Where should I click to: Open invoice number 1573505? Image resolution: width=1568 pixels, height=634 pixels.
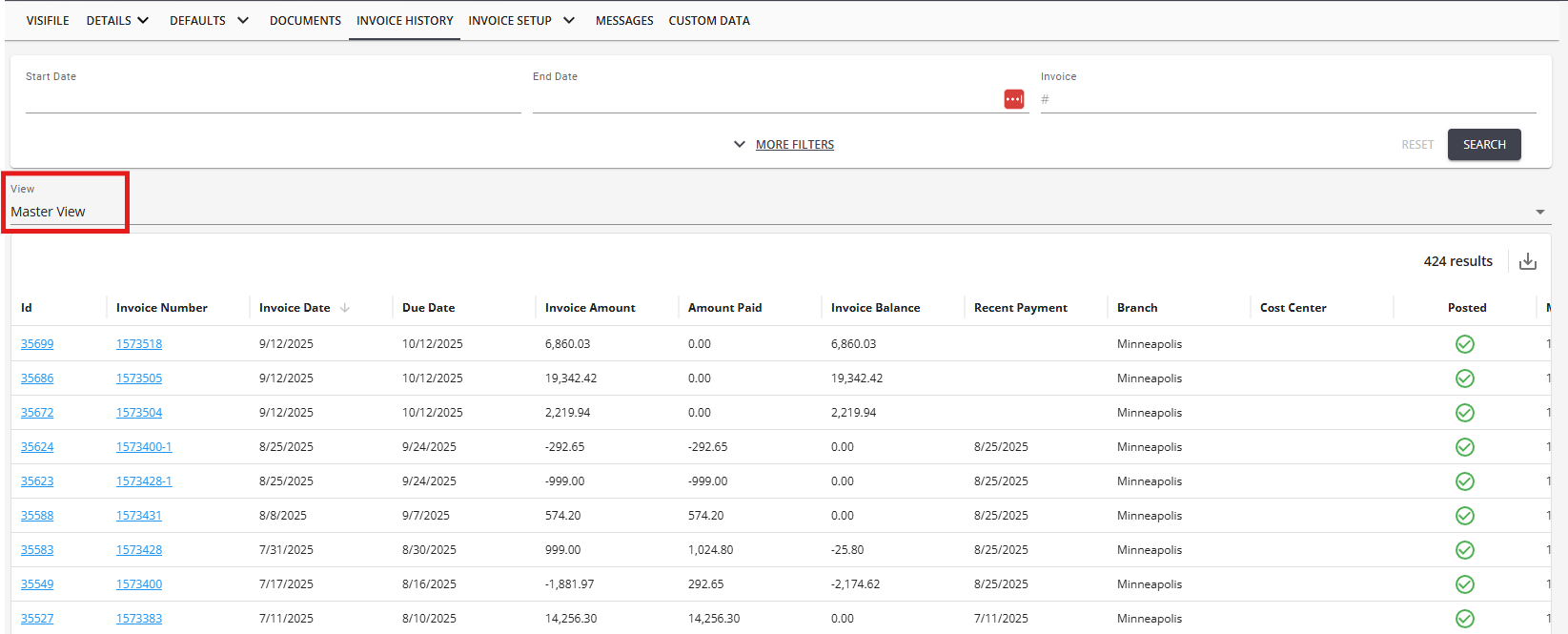139,378
